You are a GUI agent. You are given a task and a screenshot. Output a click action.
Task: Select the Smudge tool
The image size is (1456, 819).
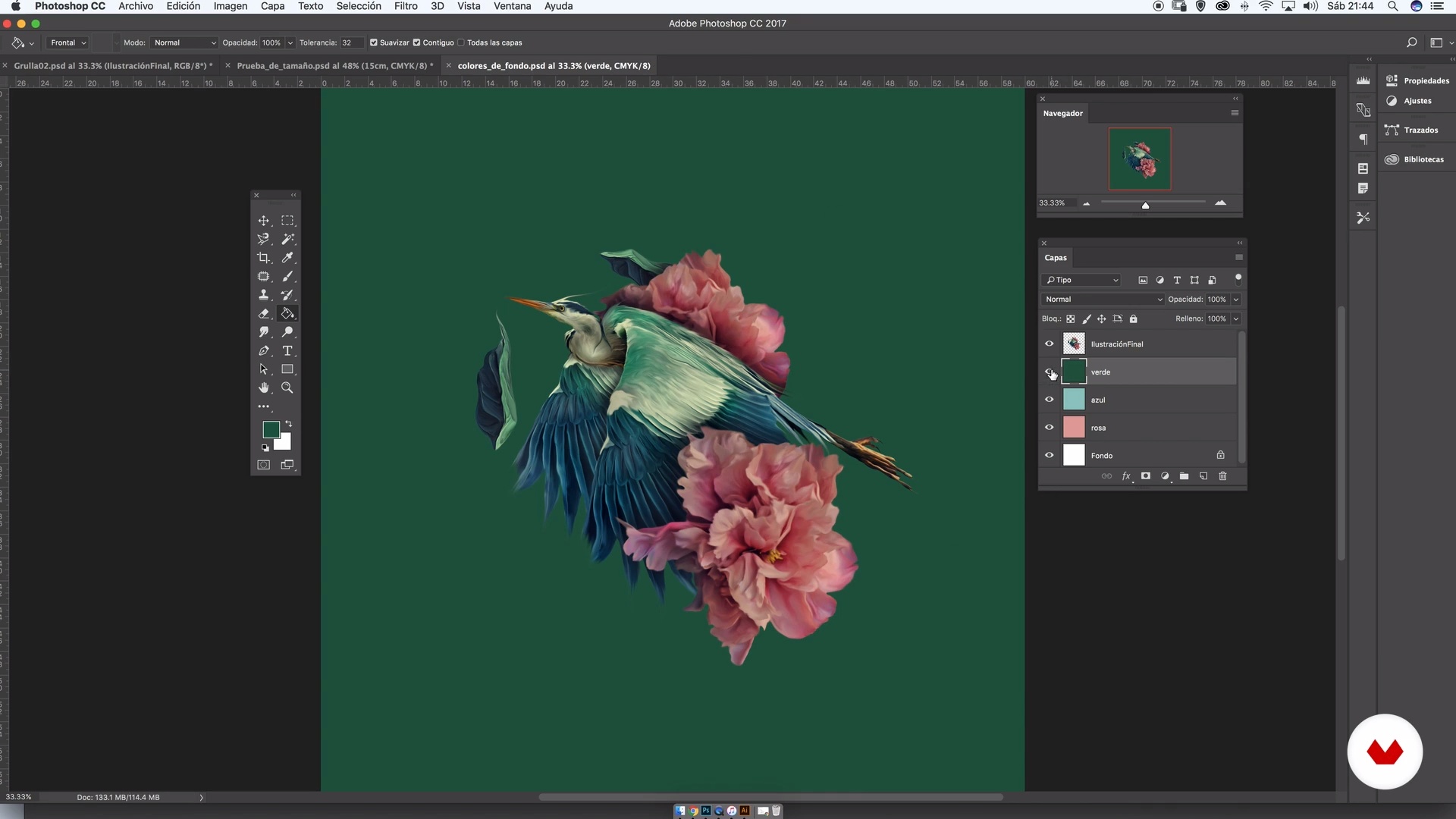(264, 332)
